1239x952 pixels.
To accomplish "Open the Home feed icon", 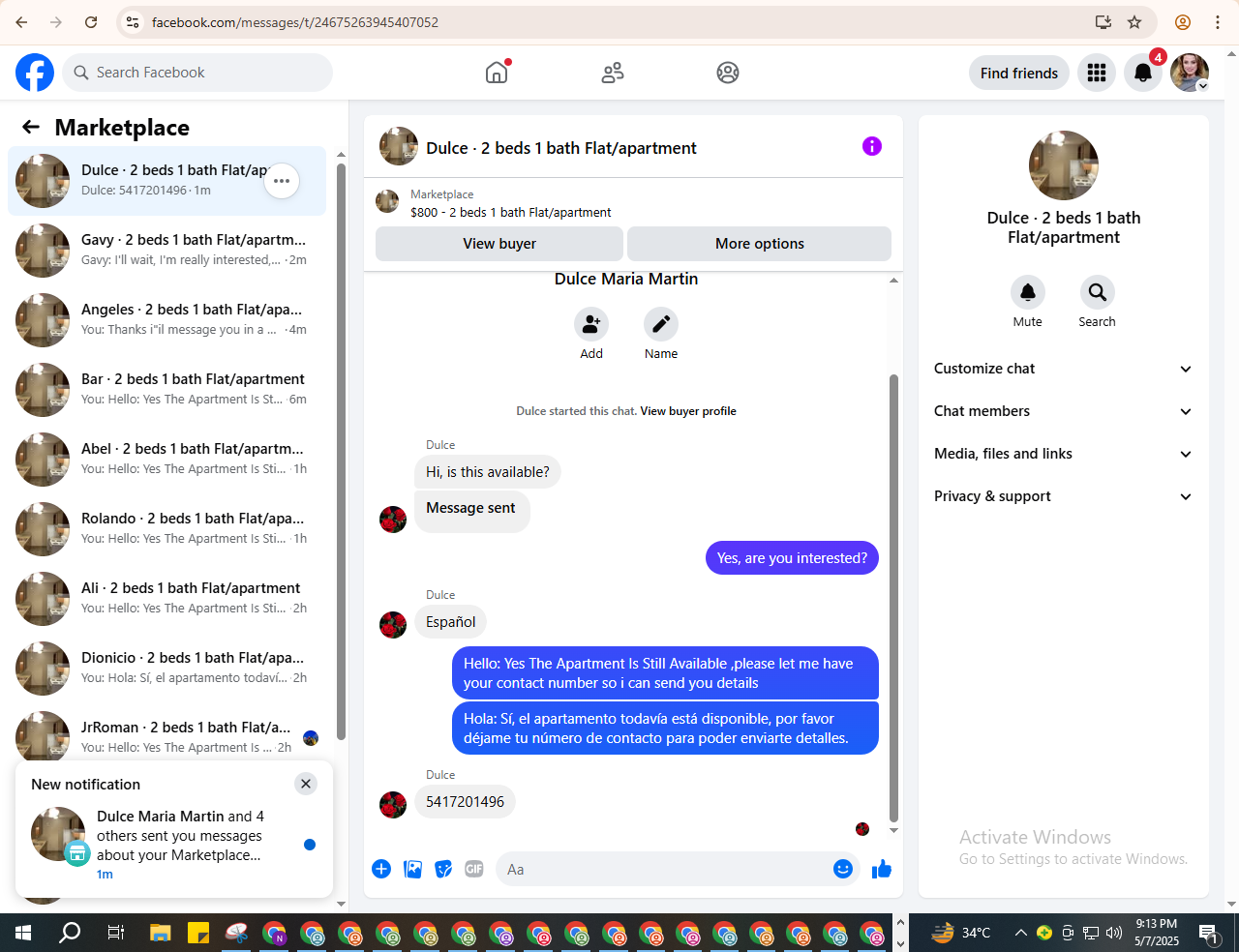I will pos(497,73).
